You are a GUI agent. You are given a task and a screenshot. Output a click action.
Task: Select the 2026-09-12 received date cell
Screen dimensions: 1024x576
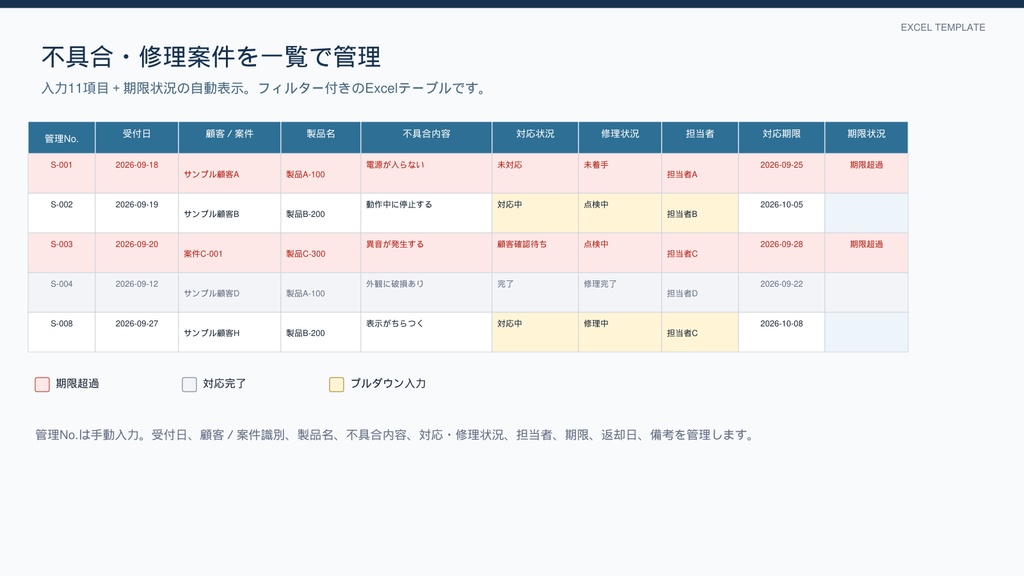coord(136,293)
